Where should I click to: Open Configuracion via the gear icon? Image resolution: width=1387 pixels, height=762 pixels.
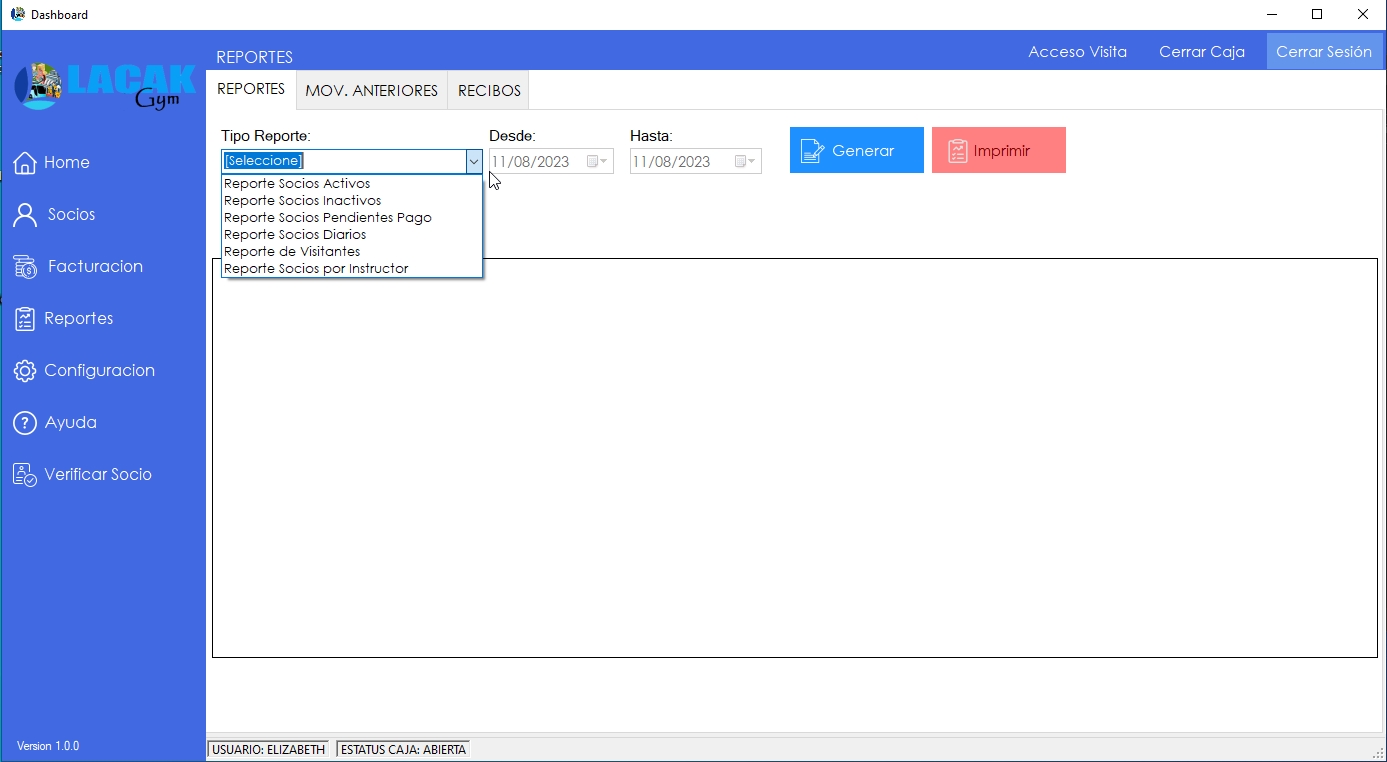tap(25, 371)
